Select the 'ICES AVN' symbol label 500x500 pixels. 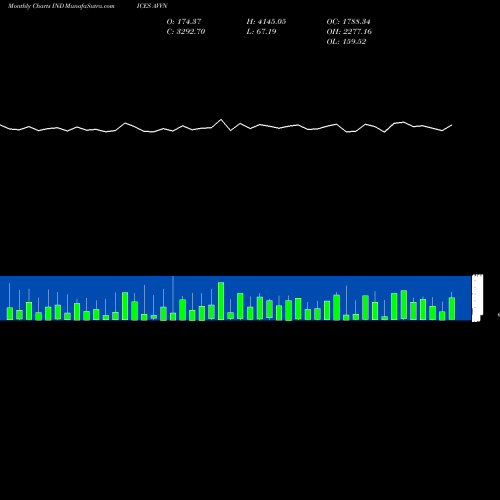[x=152, y=6]
